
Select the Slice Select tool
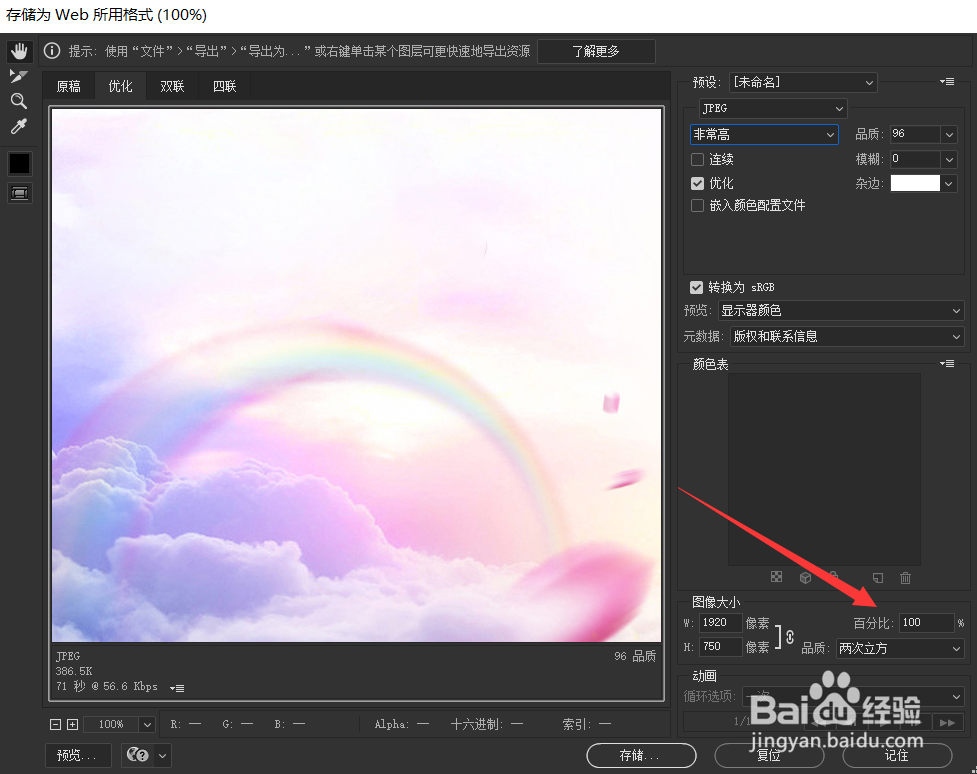pyautogui.click(x=19, y=75)
